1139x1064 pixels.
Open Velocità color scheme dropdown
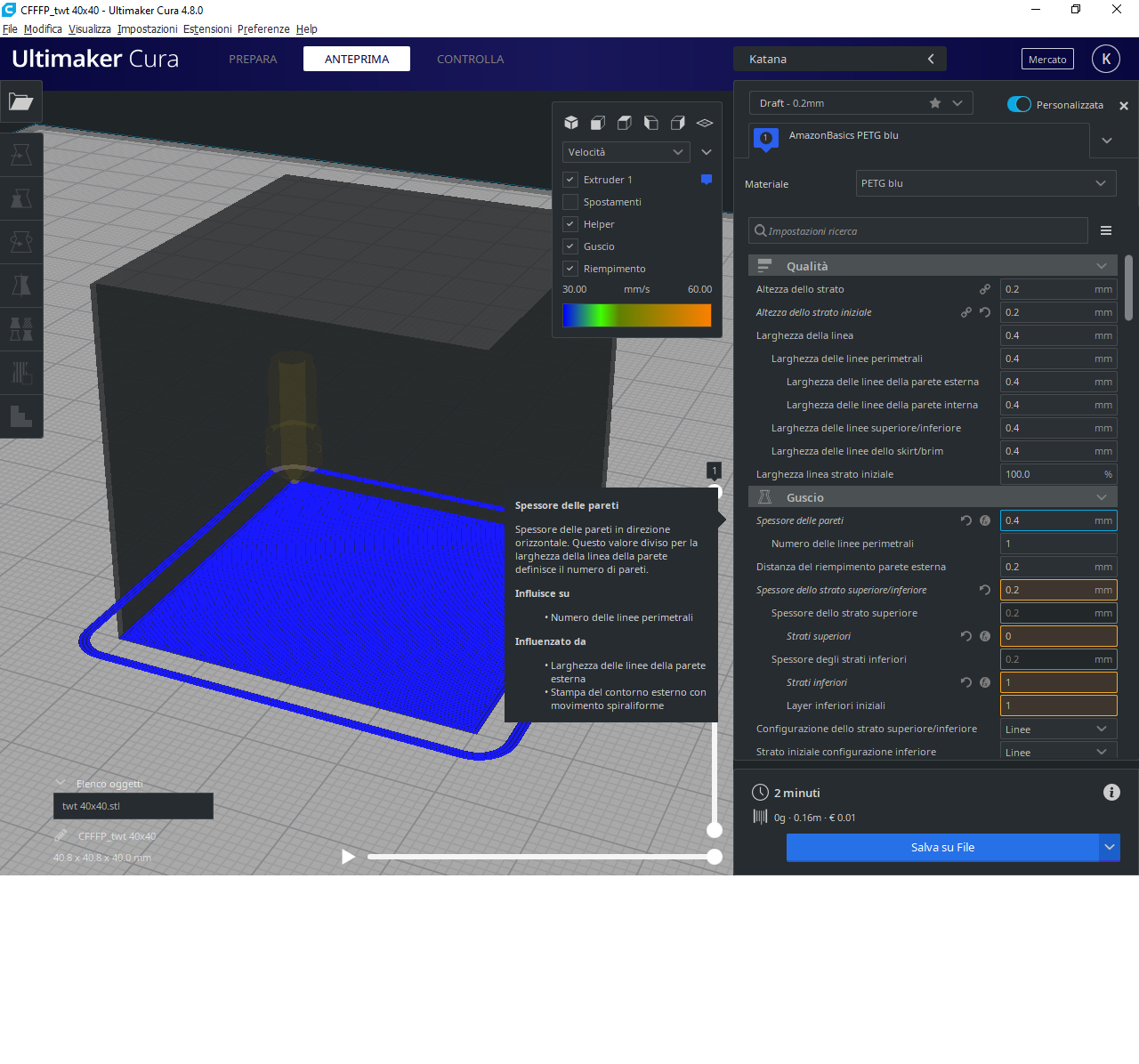(x=626, y=152)
